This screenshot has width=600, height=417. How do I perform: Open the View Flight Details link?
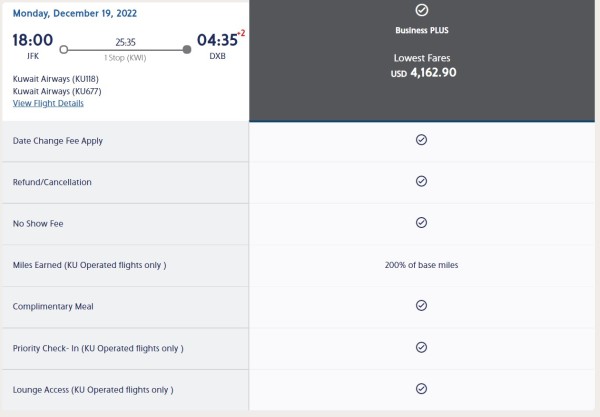tap(48, 103)
